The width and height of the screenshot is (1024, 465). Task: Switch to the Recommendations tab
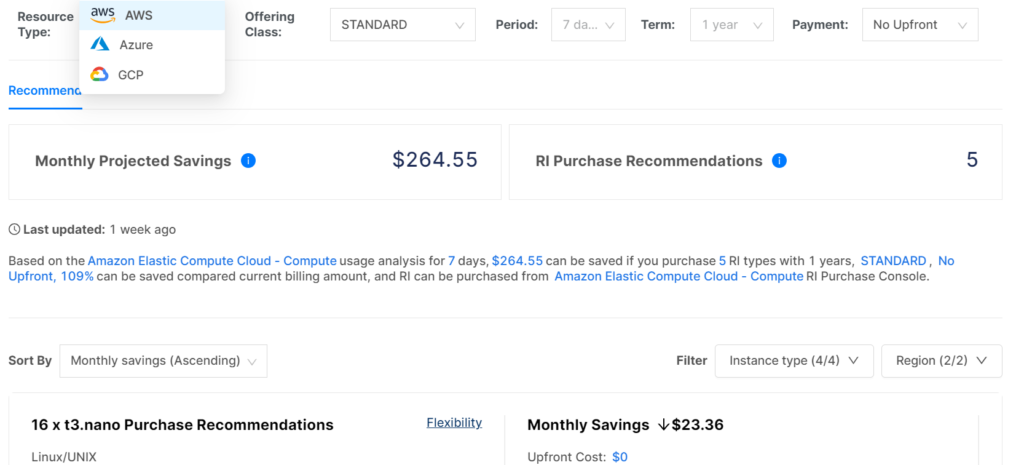click(x=45, y=91)
